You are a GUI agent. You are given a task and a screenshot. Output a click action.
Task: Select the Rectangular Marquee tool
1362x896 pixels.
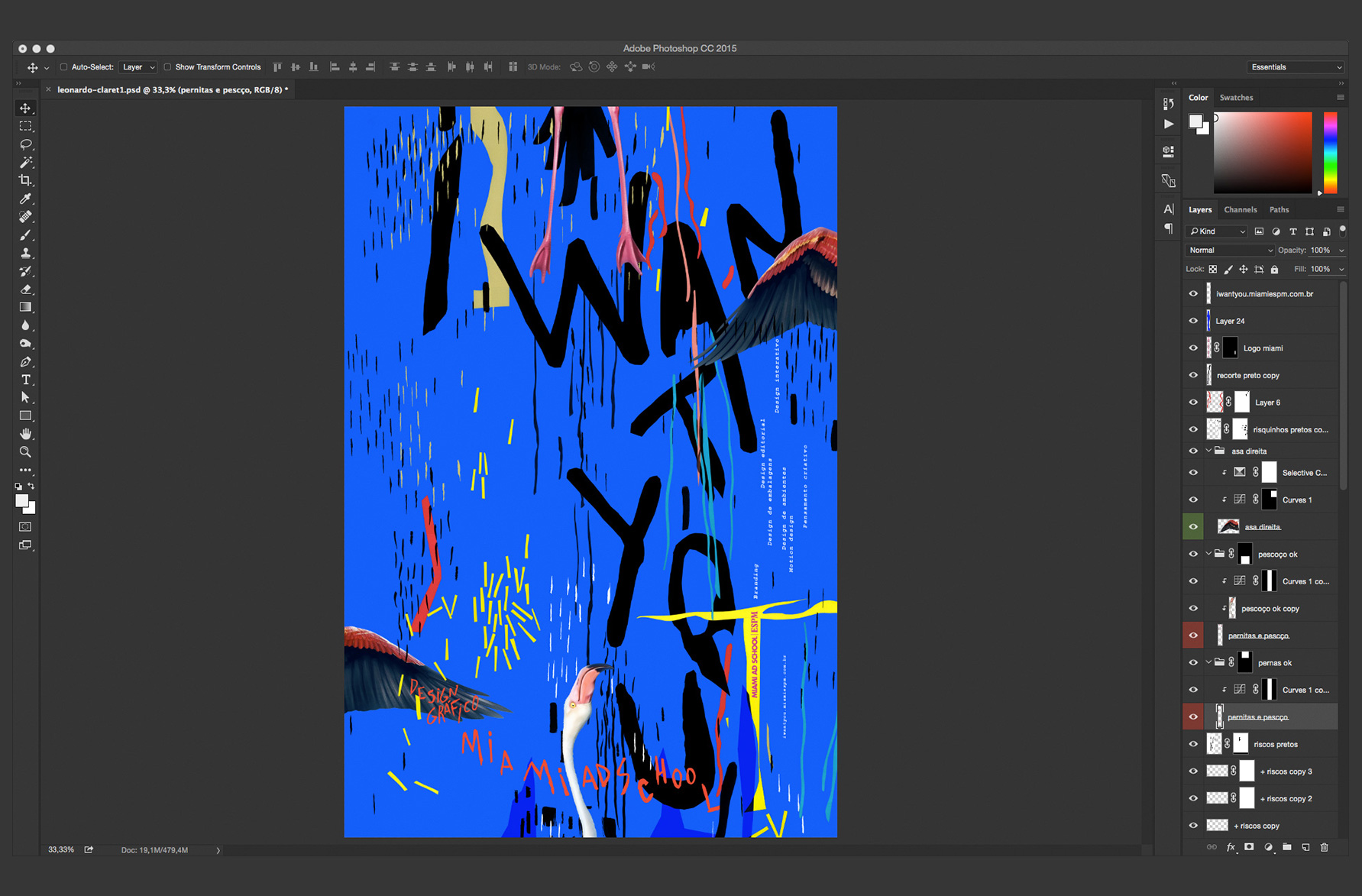click(25, 126)
